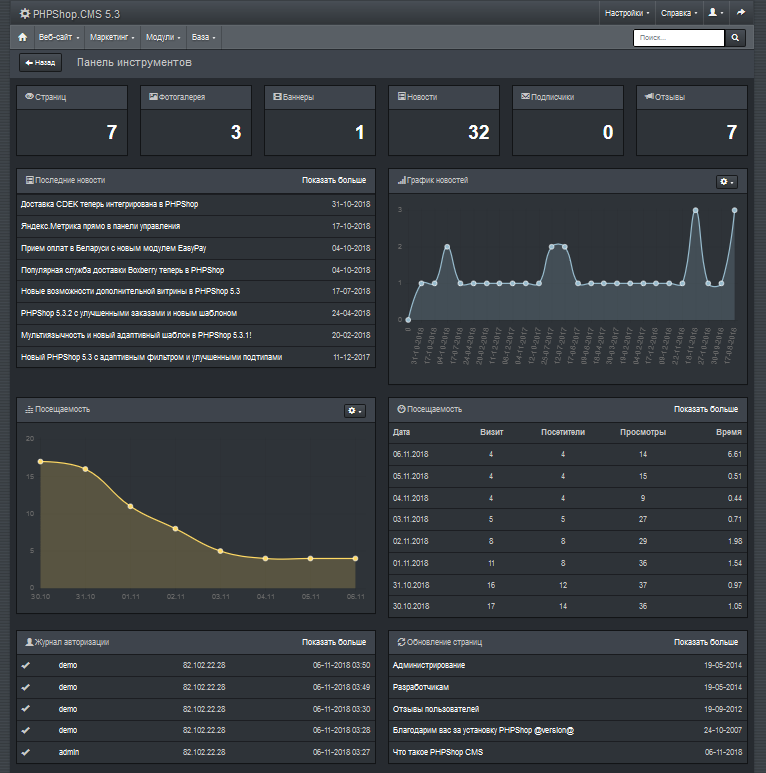Click the admin login entry in auth log
The height and width of the screenshot is (773, 766).
69,752
